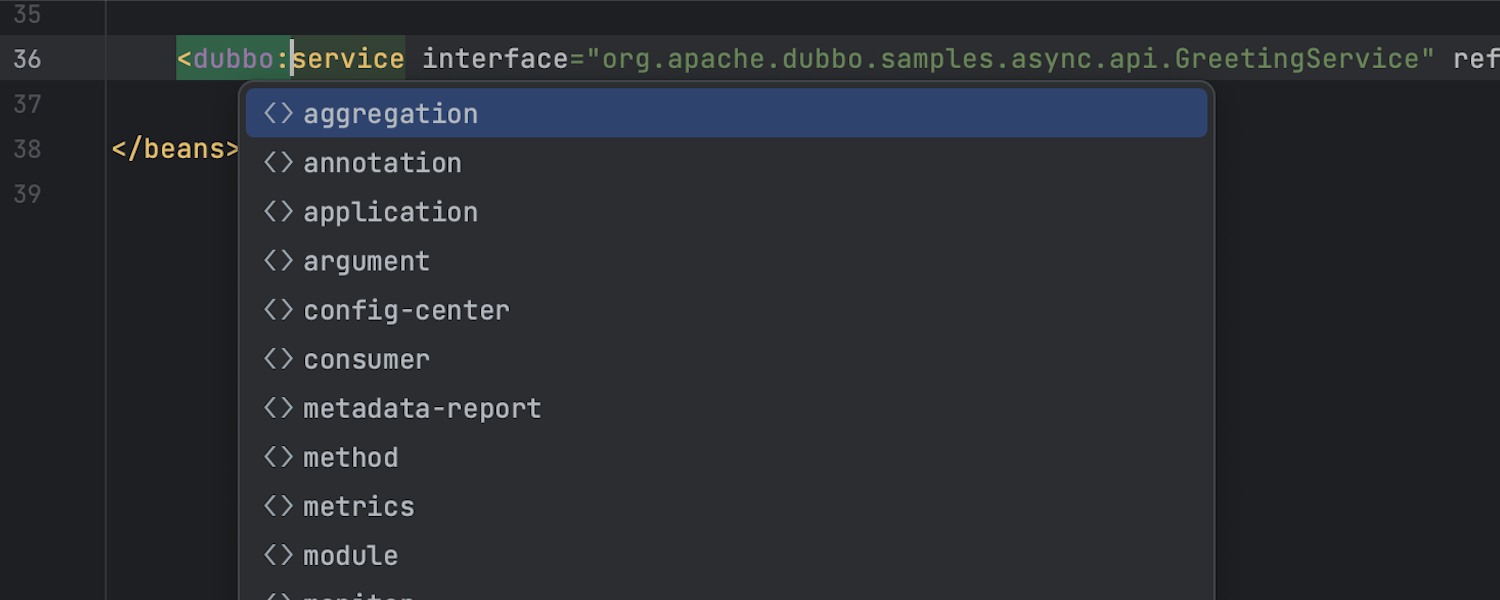Viewport: 1500px width, 600px height.
Task: Select the aggregation completion suggestion
Action: pyautogui.click(x=390, y=114)
